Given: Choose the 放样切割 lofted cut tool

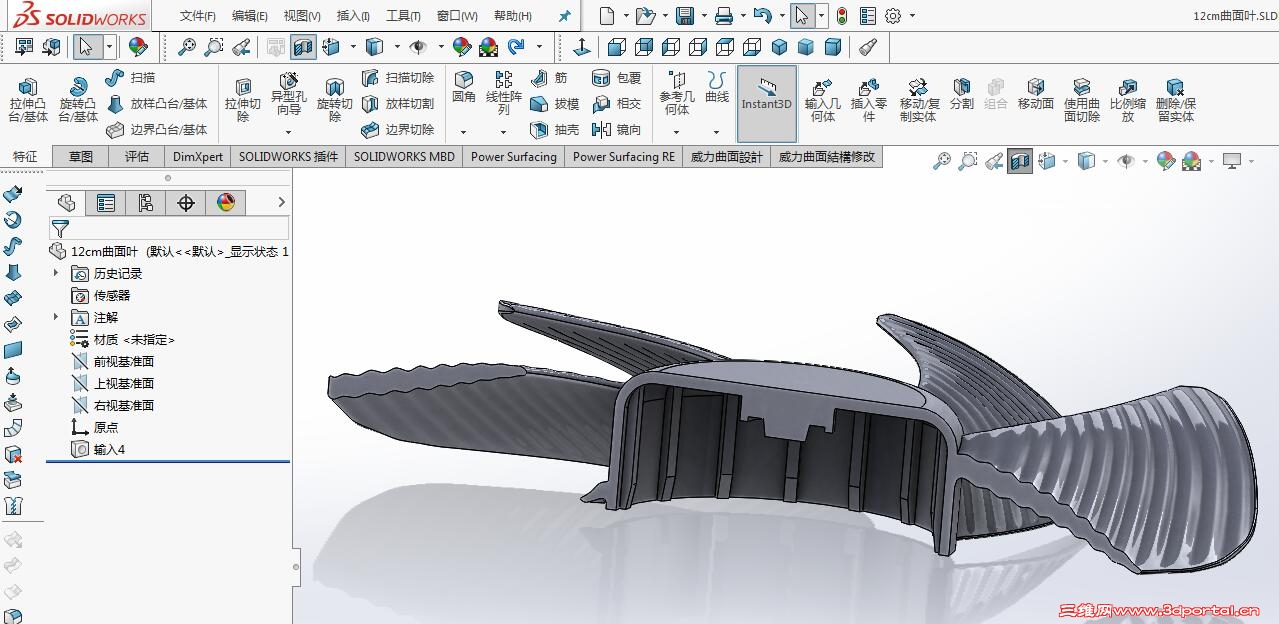Looking at the screenshot, I should point(398,104).
